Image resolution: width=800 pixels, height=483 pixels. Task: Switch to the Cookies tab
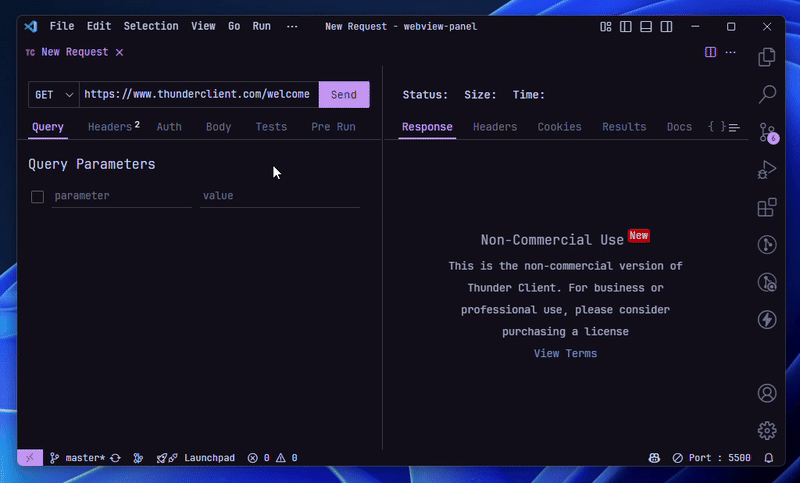559,127
